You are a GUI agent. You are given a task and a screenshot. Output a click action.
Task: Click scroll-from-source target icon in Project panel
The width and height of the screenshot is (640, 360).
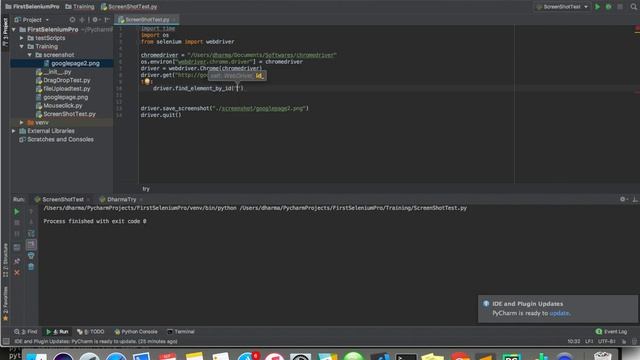click(72, 20)
